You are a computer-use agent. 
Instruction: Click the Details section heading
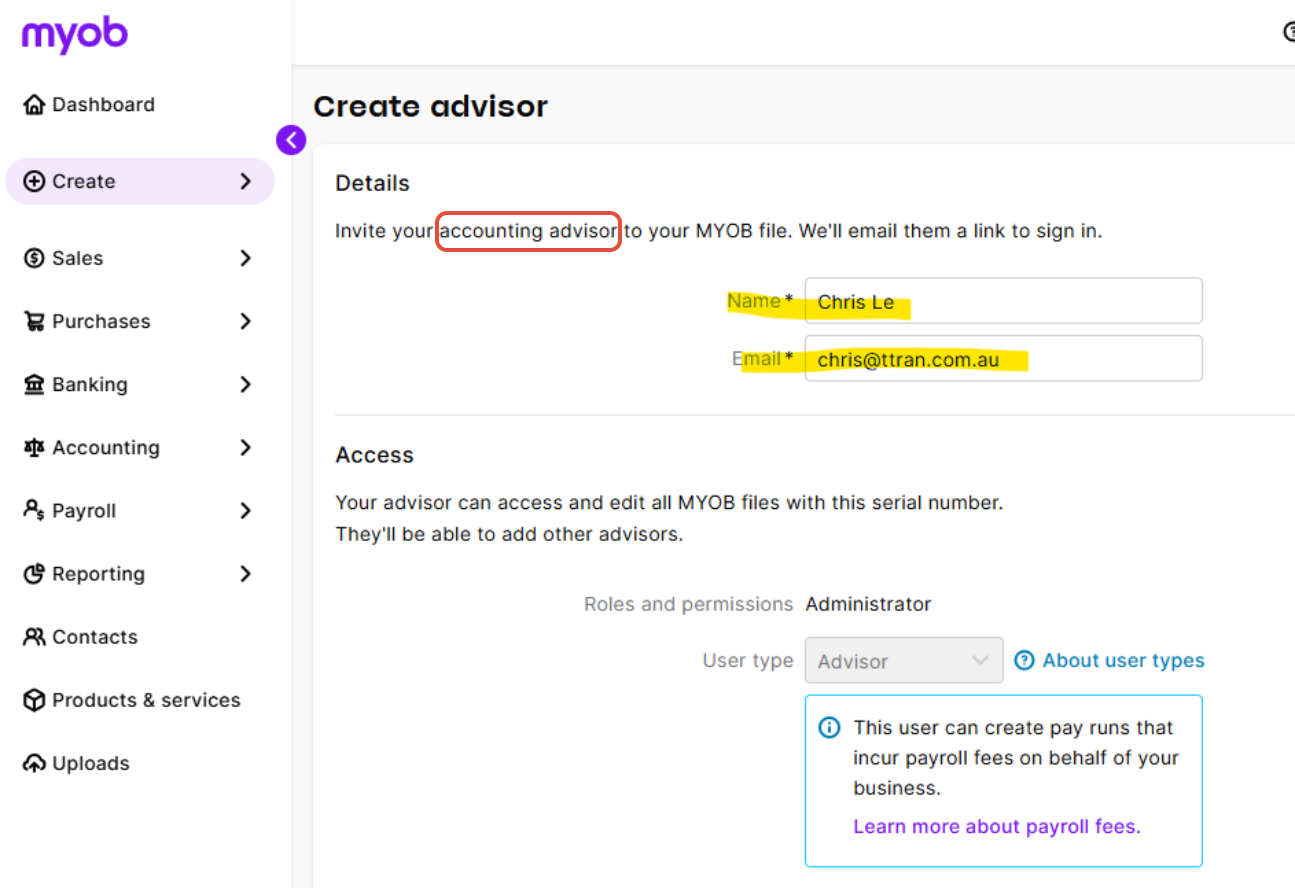[x=373, y=184]
